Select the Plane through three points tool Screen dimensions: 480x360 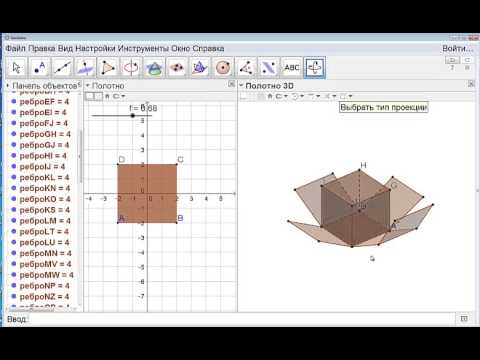177,68
